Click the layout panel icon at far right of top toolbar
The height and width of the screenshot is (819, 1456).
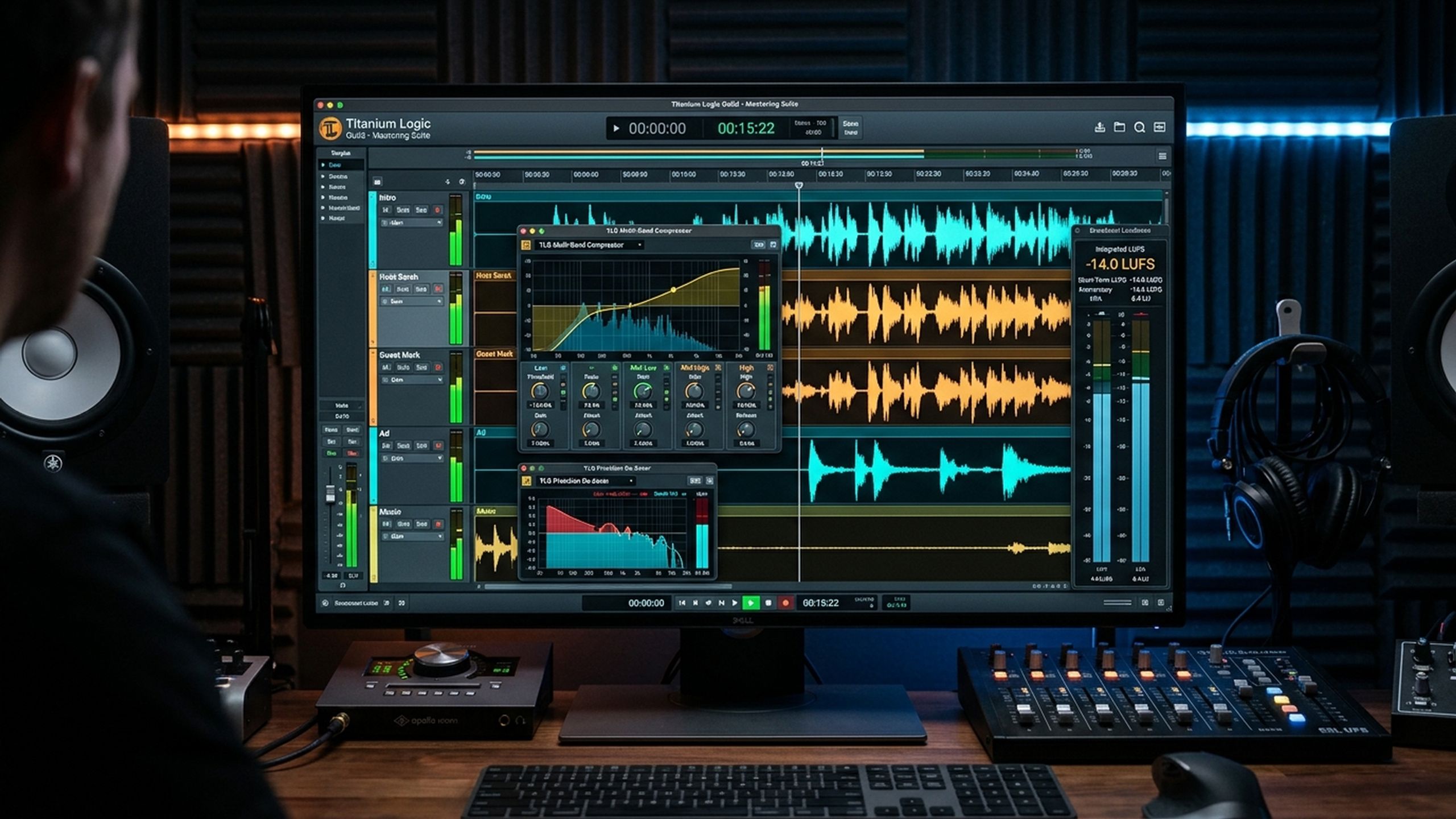pos(1159,127)
